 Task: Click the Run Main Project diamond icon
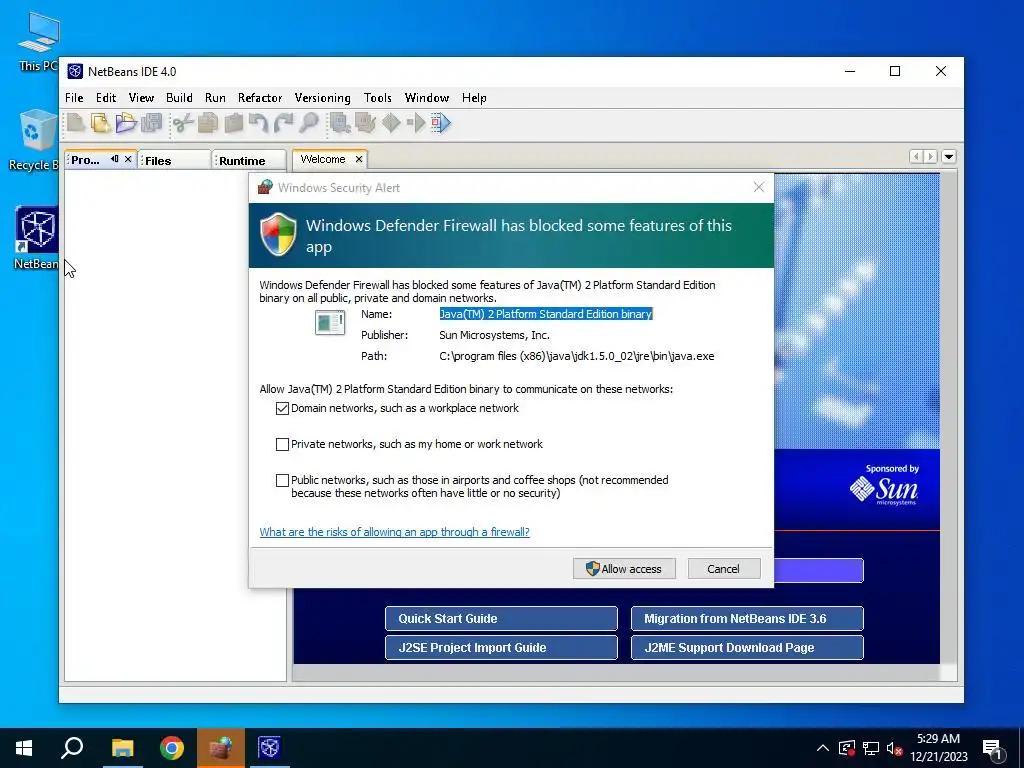coord(391,123)
